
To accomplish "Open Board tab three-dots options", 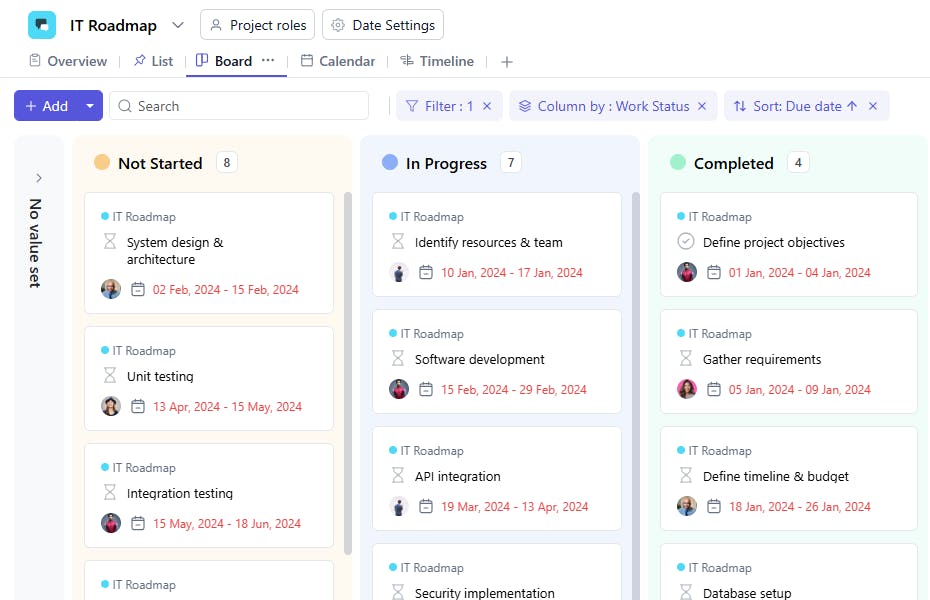I will tap(268, 60).
